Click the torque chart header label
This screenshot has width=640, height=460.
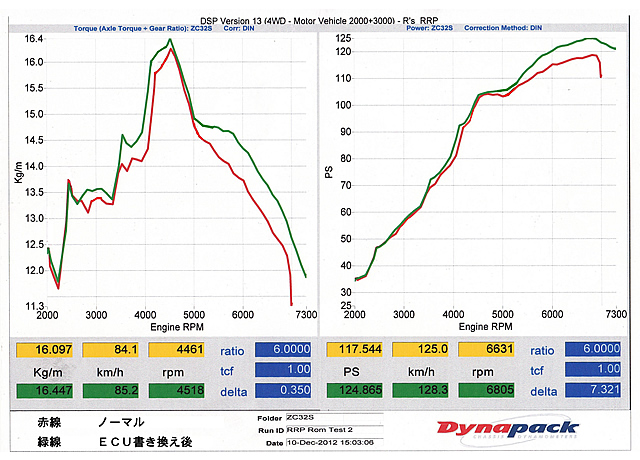(143, 29)
